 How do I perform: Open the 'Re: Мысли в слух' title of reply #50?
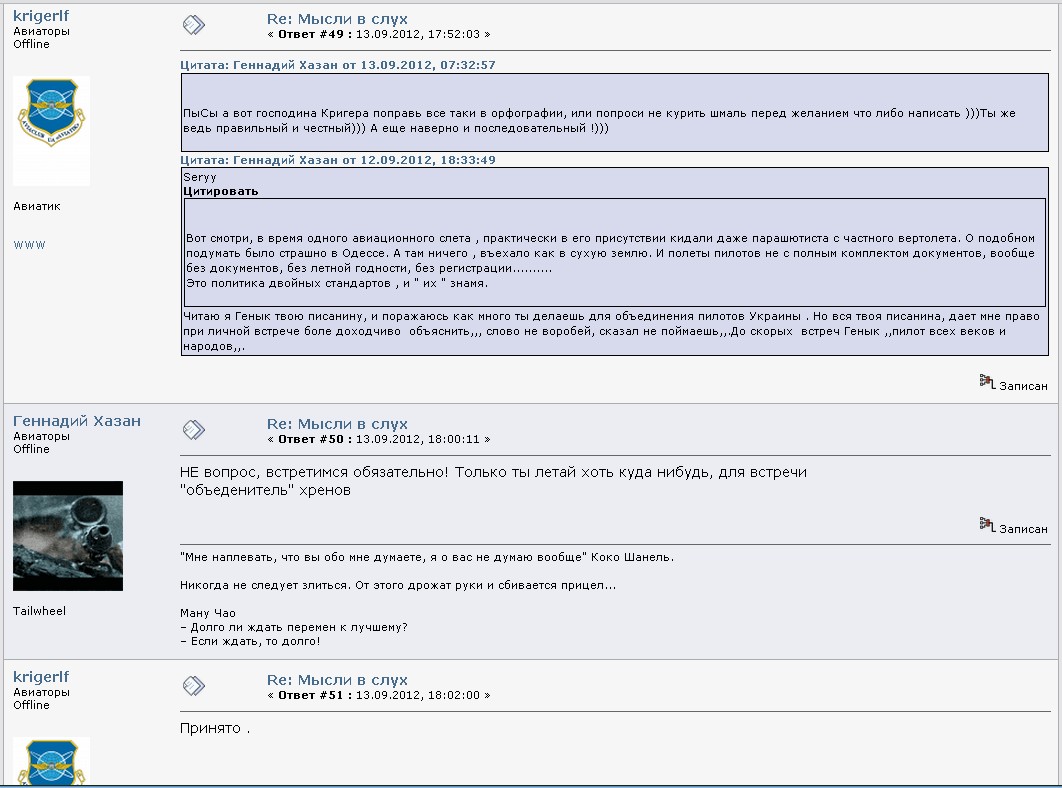[x=337, y=424]
